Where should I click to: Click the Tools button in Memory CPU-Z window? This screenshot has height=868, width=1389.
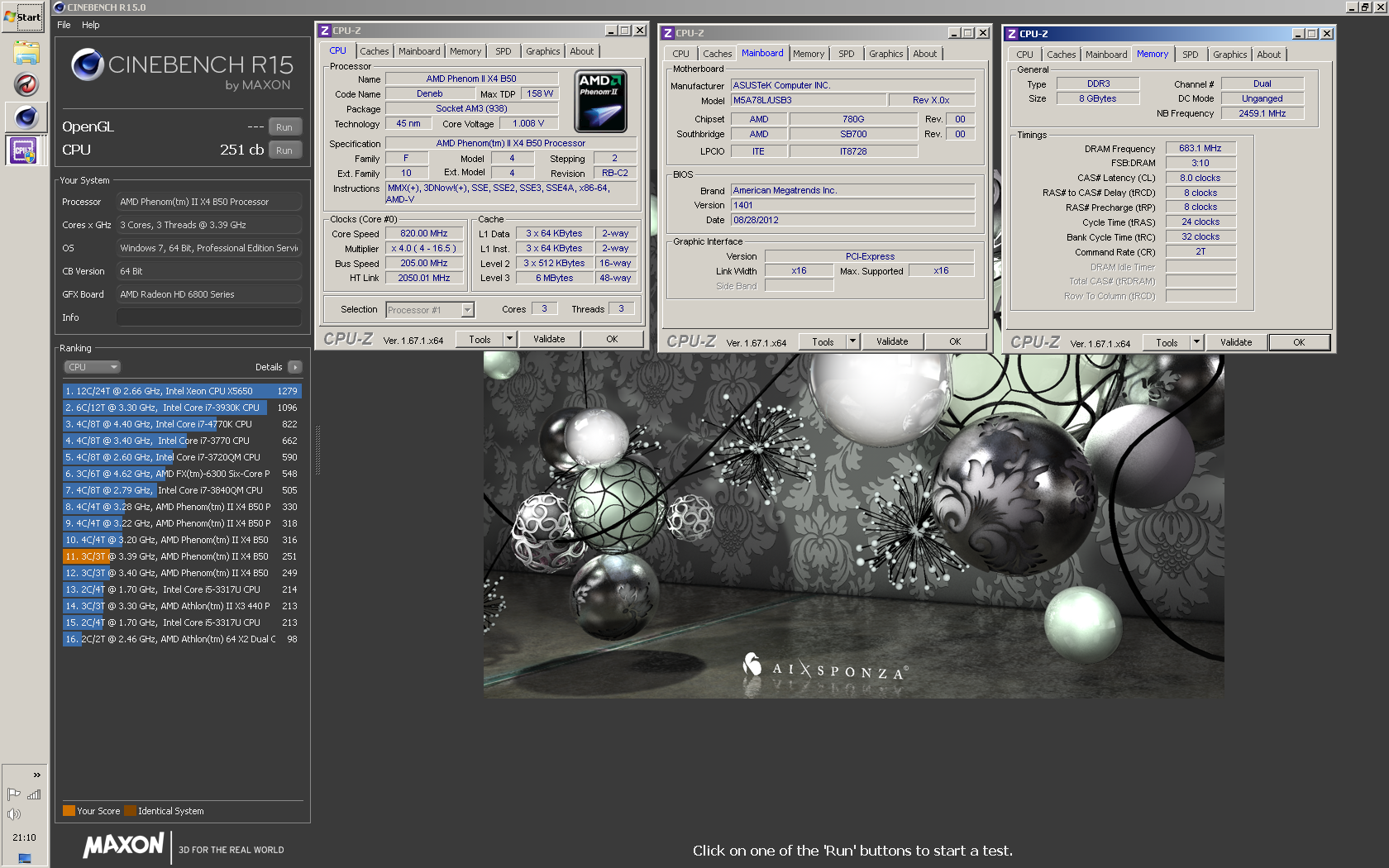click(1167, 342)
